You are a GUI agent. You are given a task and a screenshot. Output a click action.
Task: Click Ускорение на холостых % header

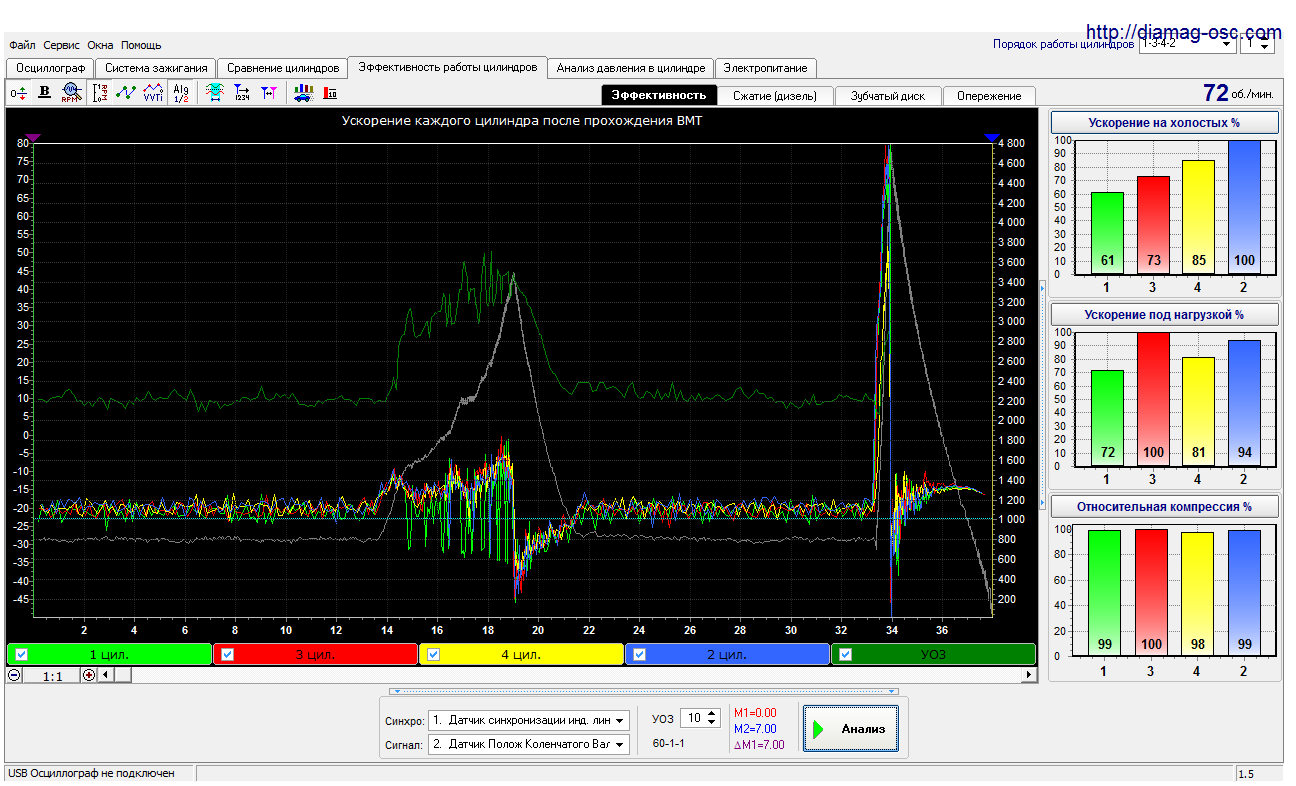pyautogui.click(x=1164, y=123)
